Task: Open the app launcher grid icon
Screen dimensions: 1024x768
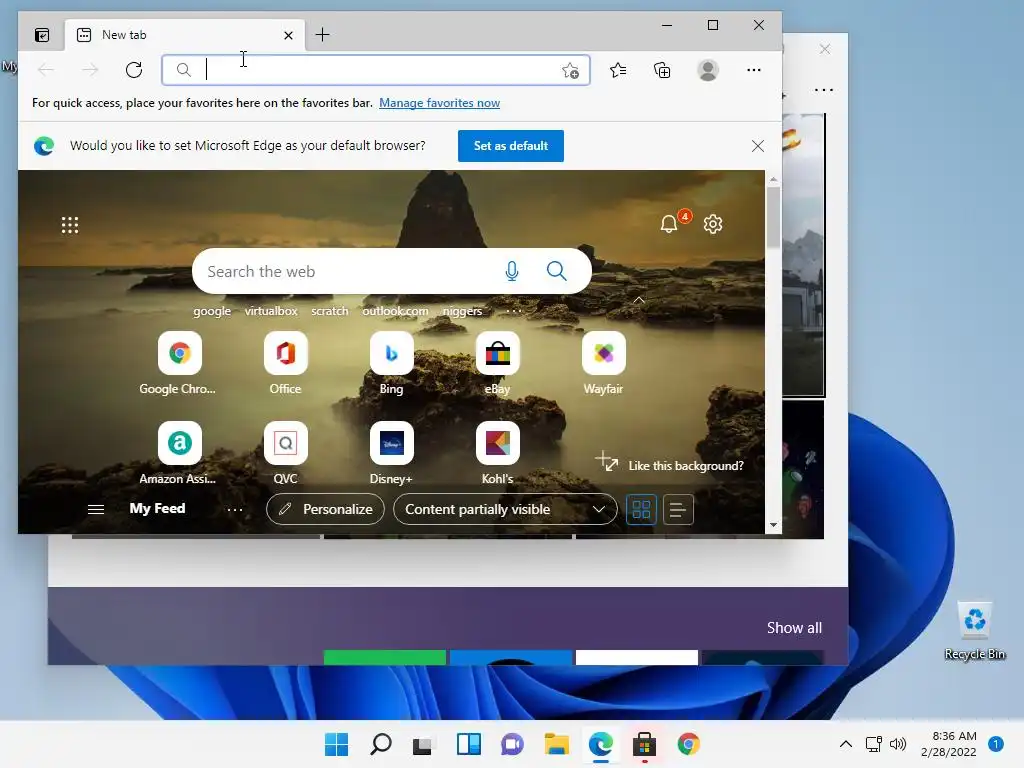Action: coord(70,225)
